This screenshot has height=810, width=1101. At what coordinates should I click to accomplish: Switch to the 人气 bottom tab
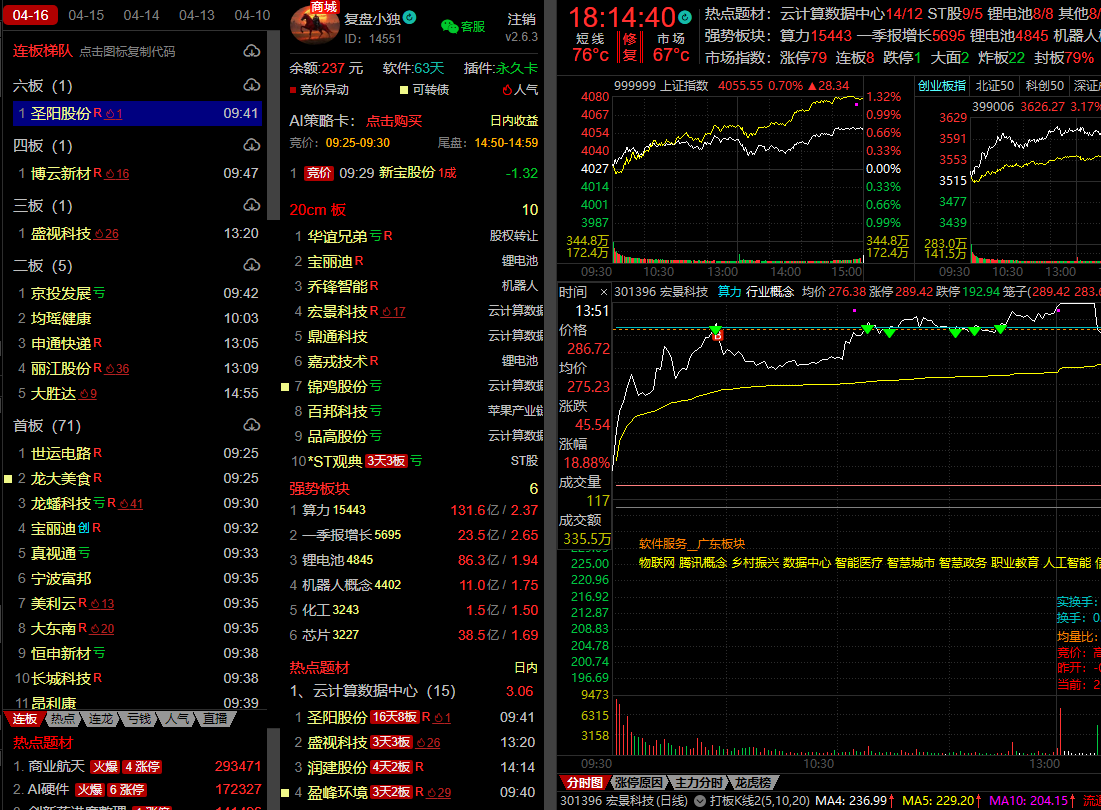tap(178, 719)
